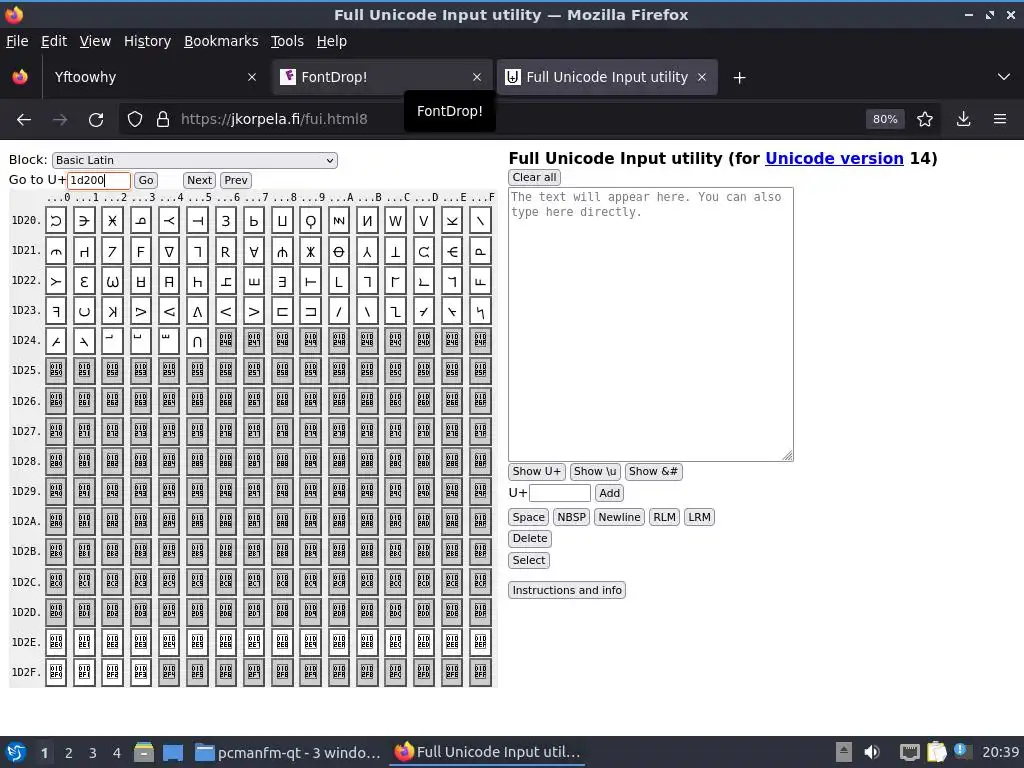This screenshot has width=1024, height=768.
Task: Pick the epsilon-like character in row 1D22
Action: point(84,281)
